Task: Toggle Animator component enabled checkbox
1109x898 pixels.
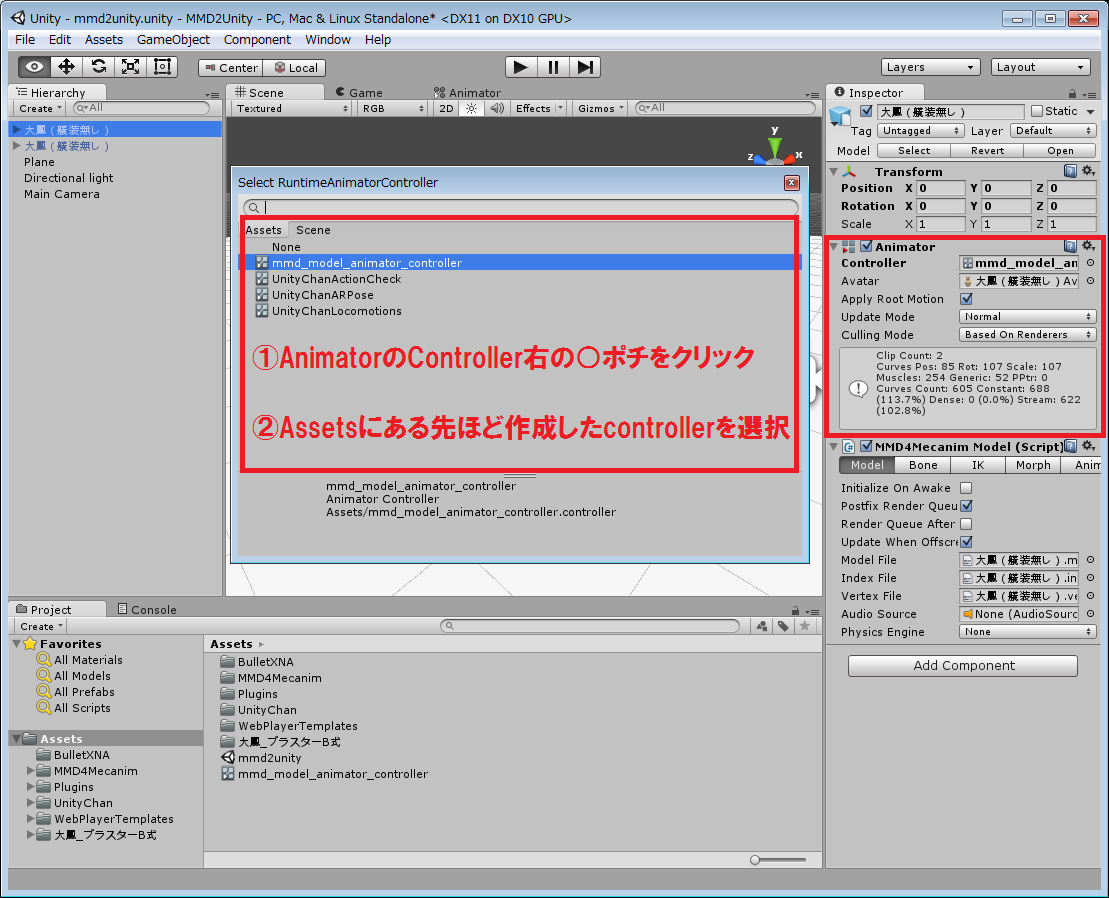Action: (866, 246)
